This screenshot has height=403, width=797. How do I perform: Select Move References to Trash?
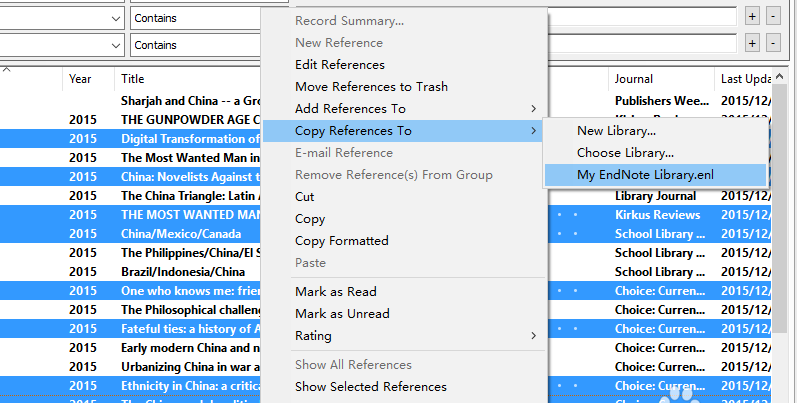(x=371, y=86)
